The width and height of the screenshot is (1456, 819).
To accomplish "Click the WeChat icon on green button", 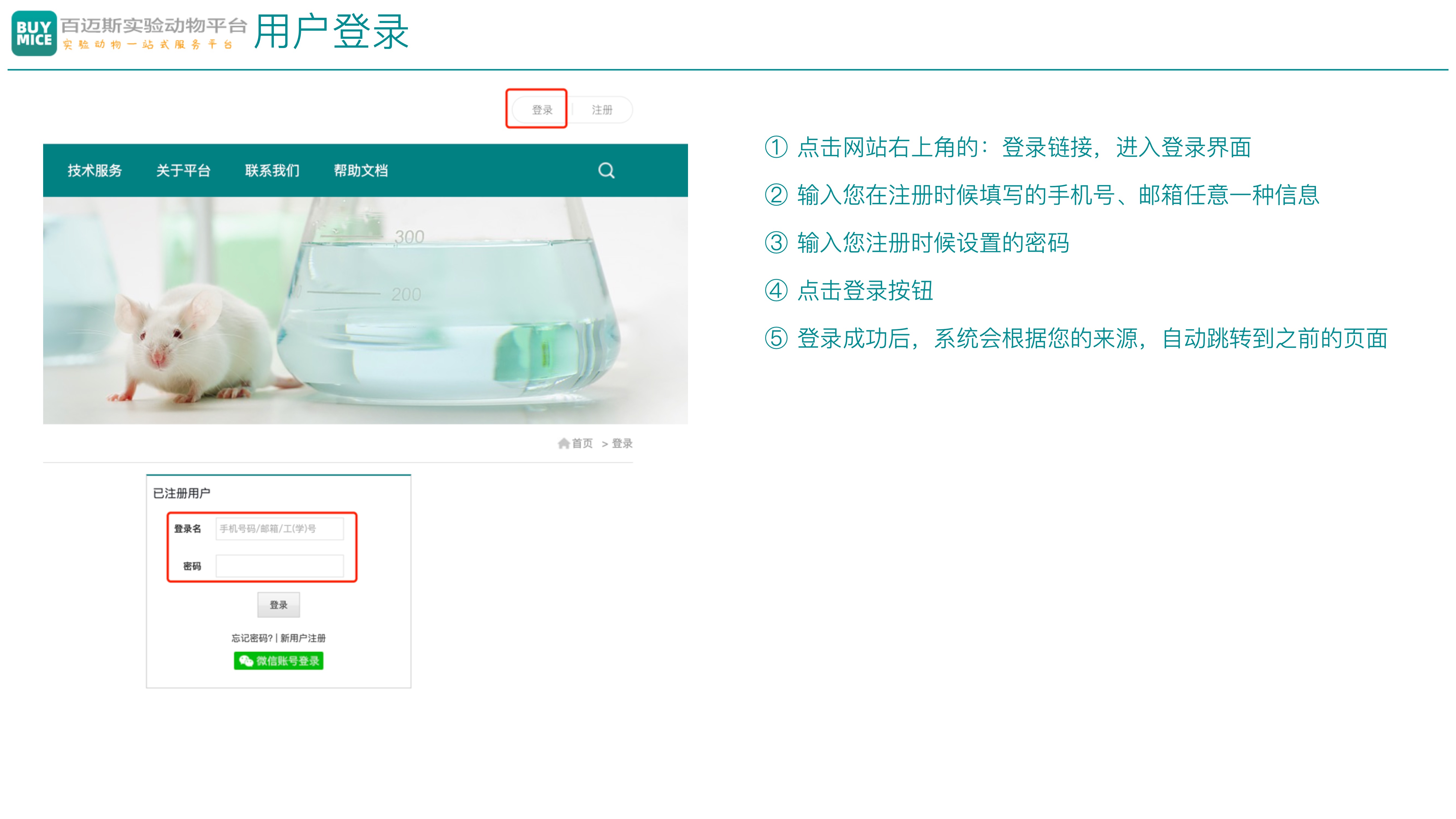I will (246, 661).
